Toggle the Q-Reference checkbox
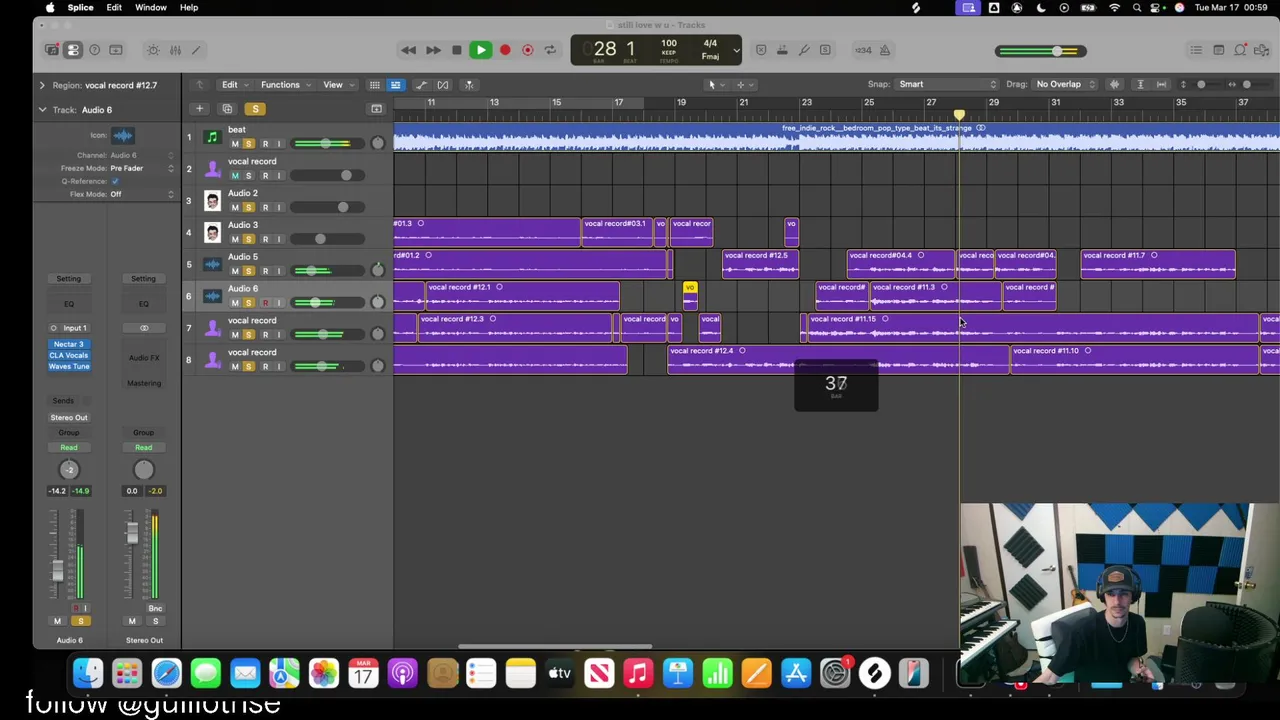This screenshot has height=720, width=1280. click(x=115, y=181)
